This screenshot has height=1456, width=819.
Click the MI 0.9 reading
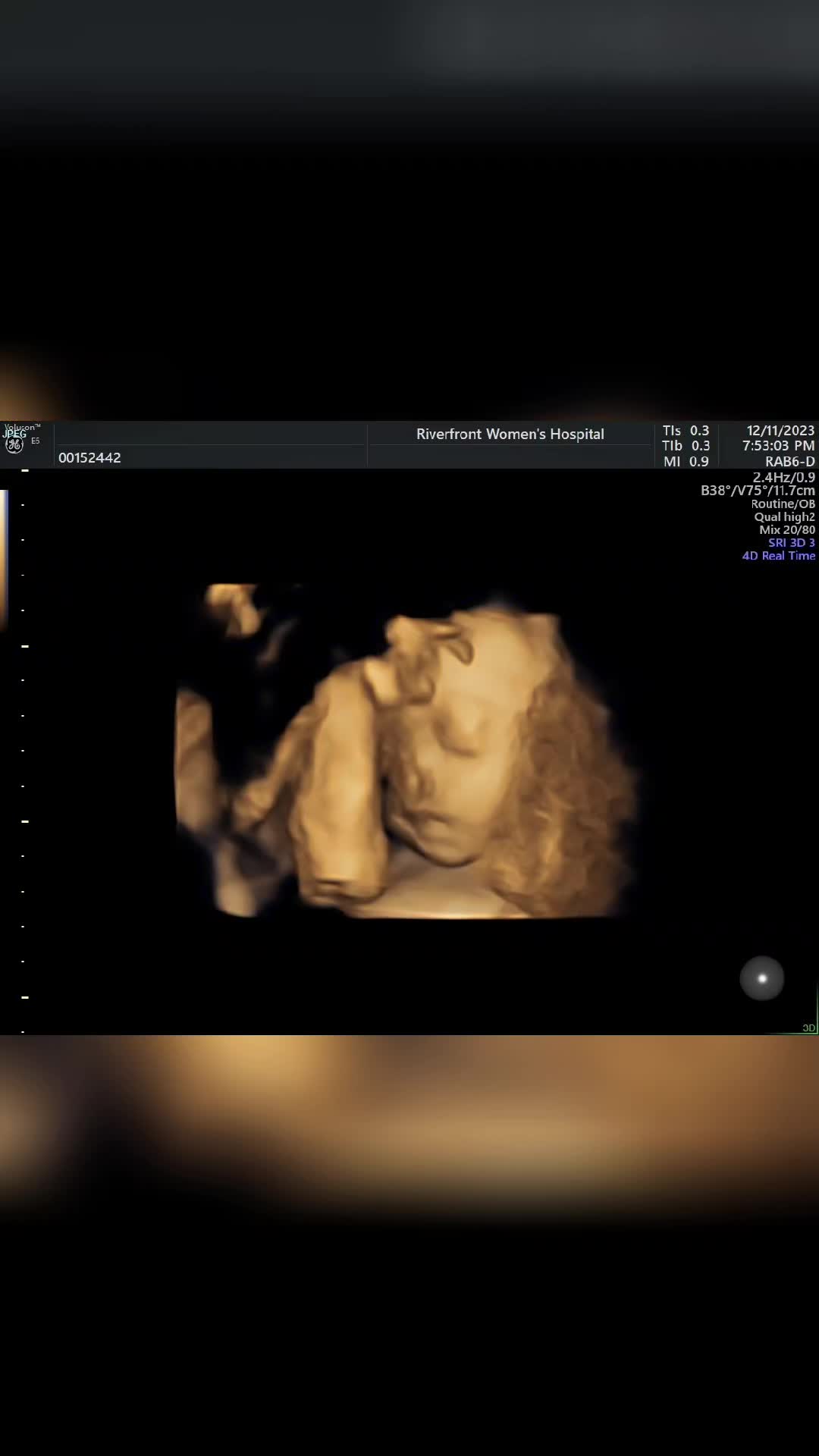686,461
